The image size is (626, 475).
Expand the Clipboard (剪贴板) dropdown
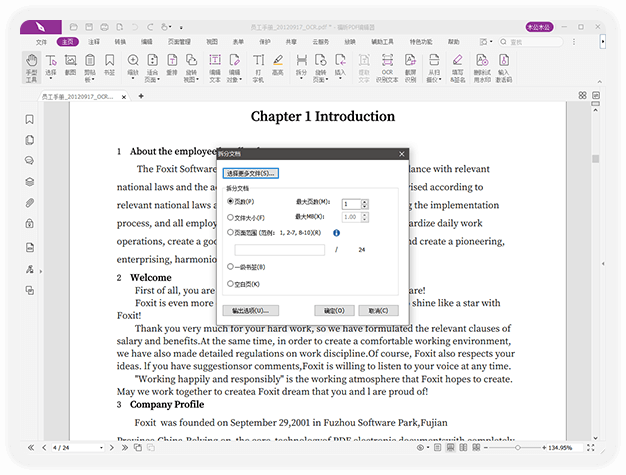tap(93, 80)
